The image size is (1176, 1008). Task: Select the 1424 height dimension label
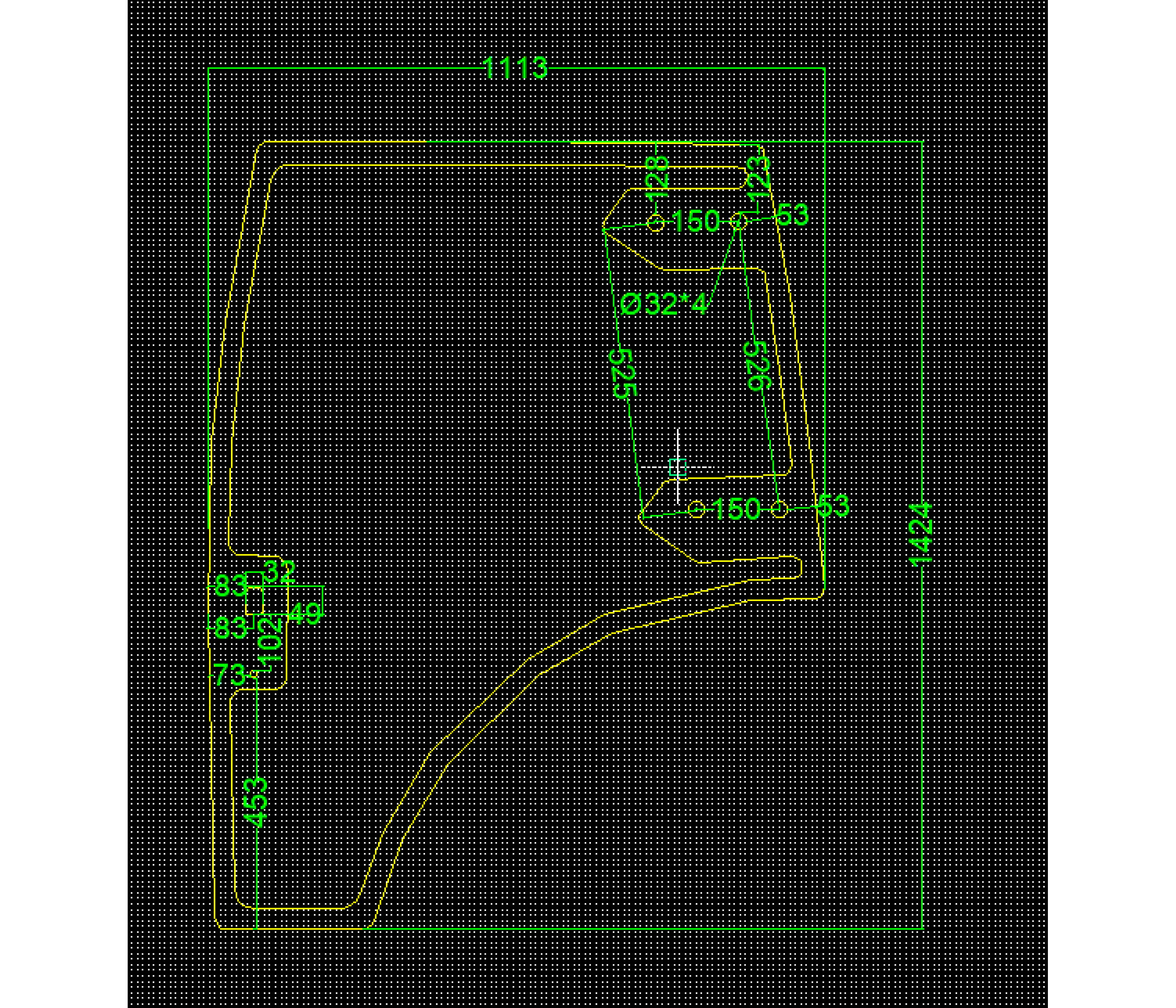coord(920,534)
